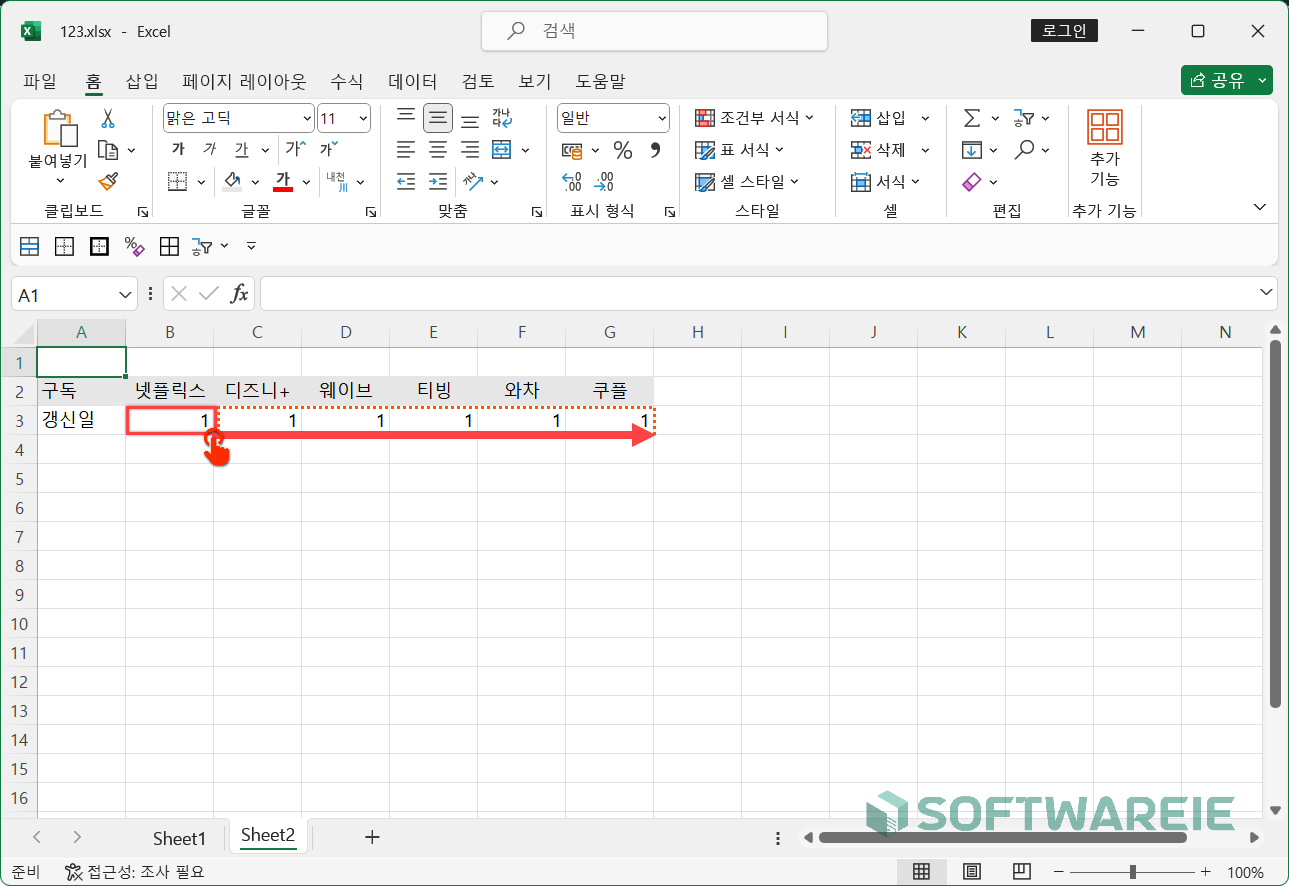Click the Cut scissors icon
The height and width of the screenshot is (886, 1289).
coord(108,119)
